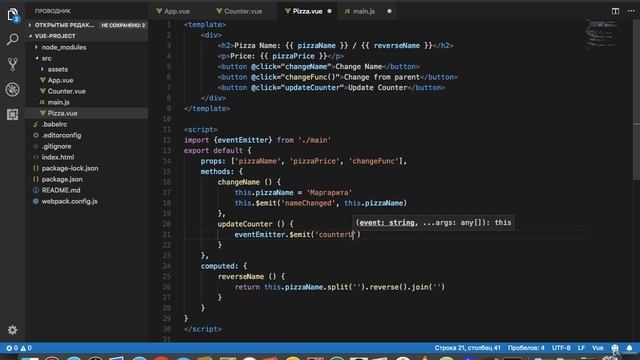Open notifications bell in the status bar
Screen dimensions: 640x360
click(629, 348)
